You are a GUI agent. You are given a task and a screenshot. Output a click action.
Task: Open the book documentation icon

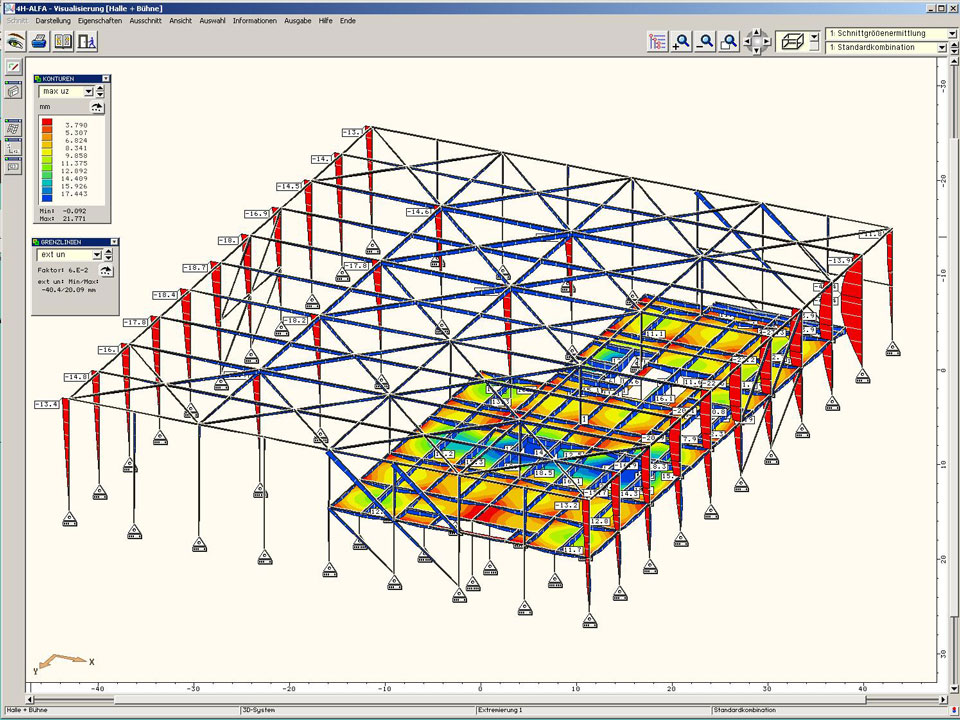pos(63,42)
